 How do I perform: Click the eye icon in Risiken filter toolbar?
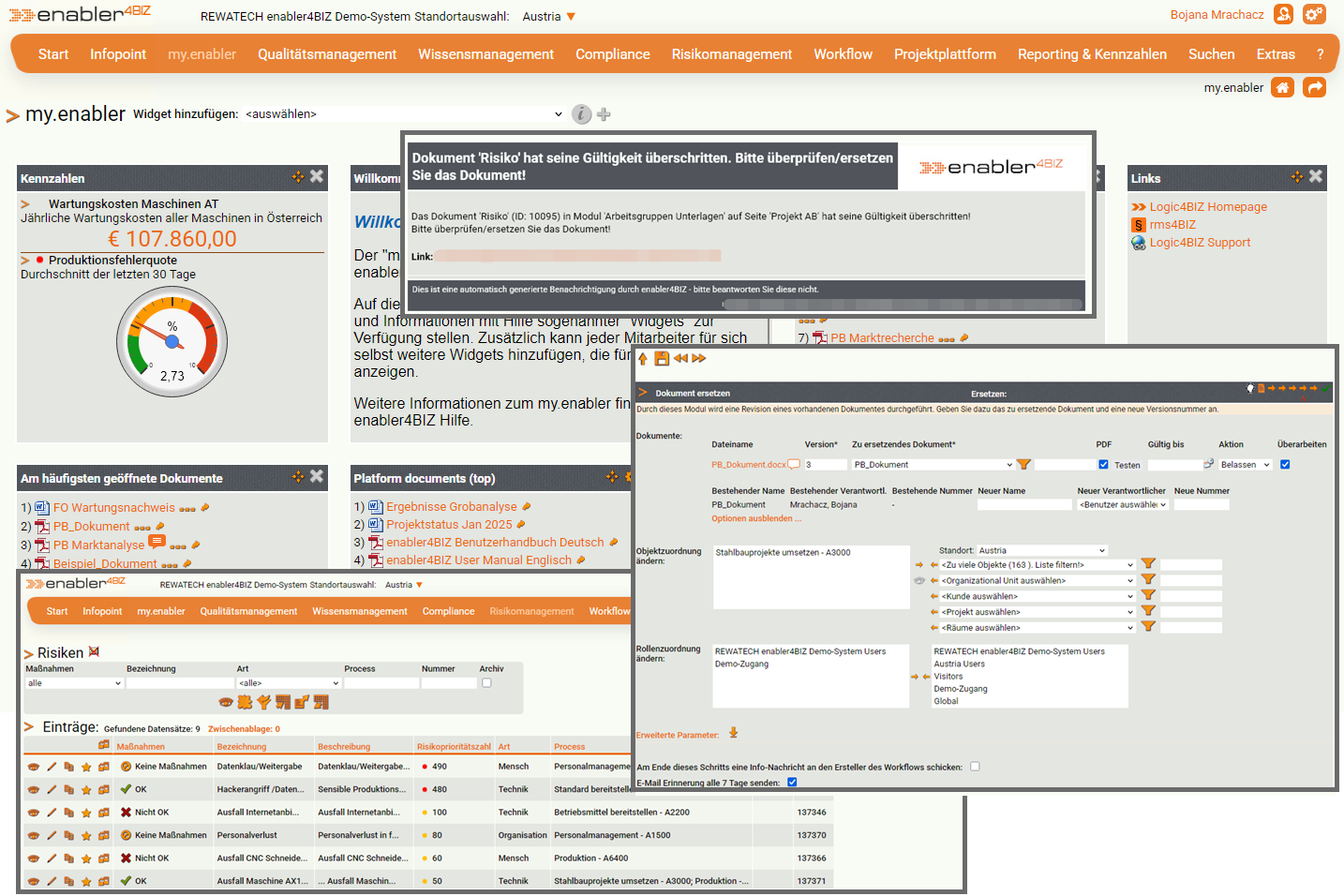pyautogui.click(x=226, y=702)
